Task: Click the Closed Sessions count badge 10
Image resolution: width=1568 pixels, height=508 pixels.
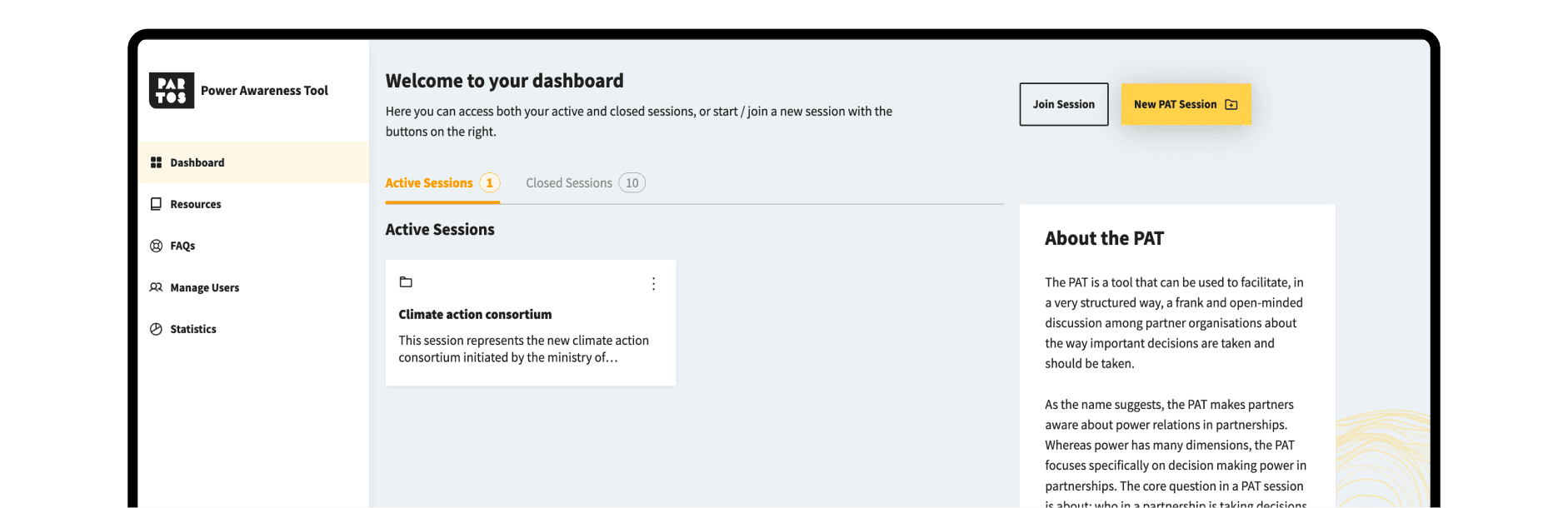Action: (x=632, y=183)
